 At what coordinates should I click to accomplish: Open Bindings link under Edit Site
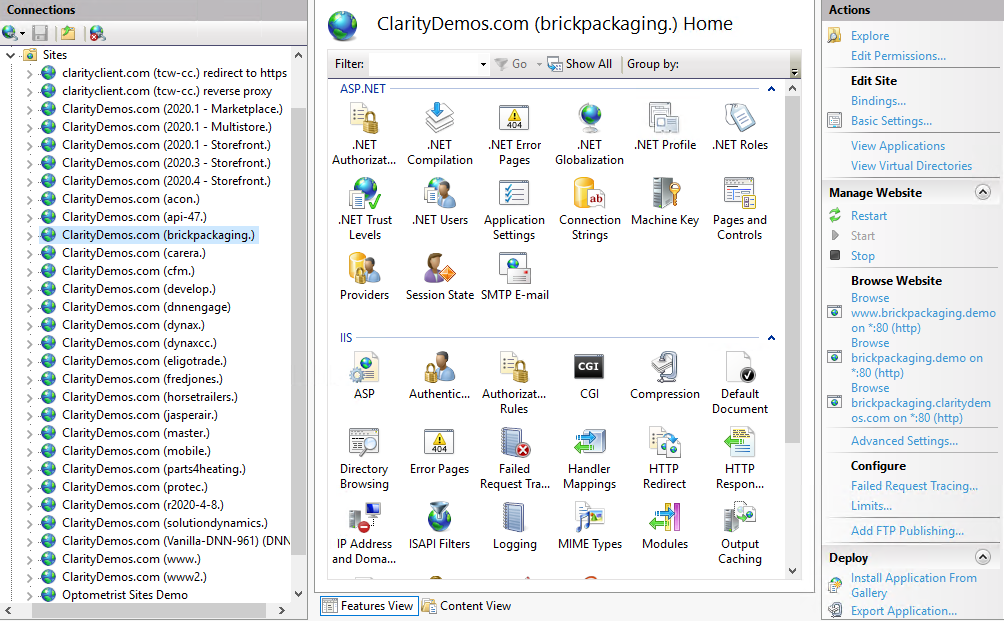tap(878, 101)
